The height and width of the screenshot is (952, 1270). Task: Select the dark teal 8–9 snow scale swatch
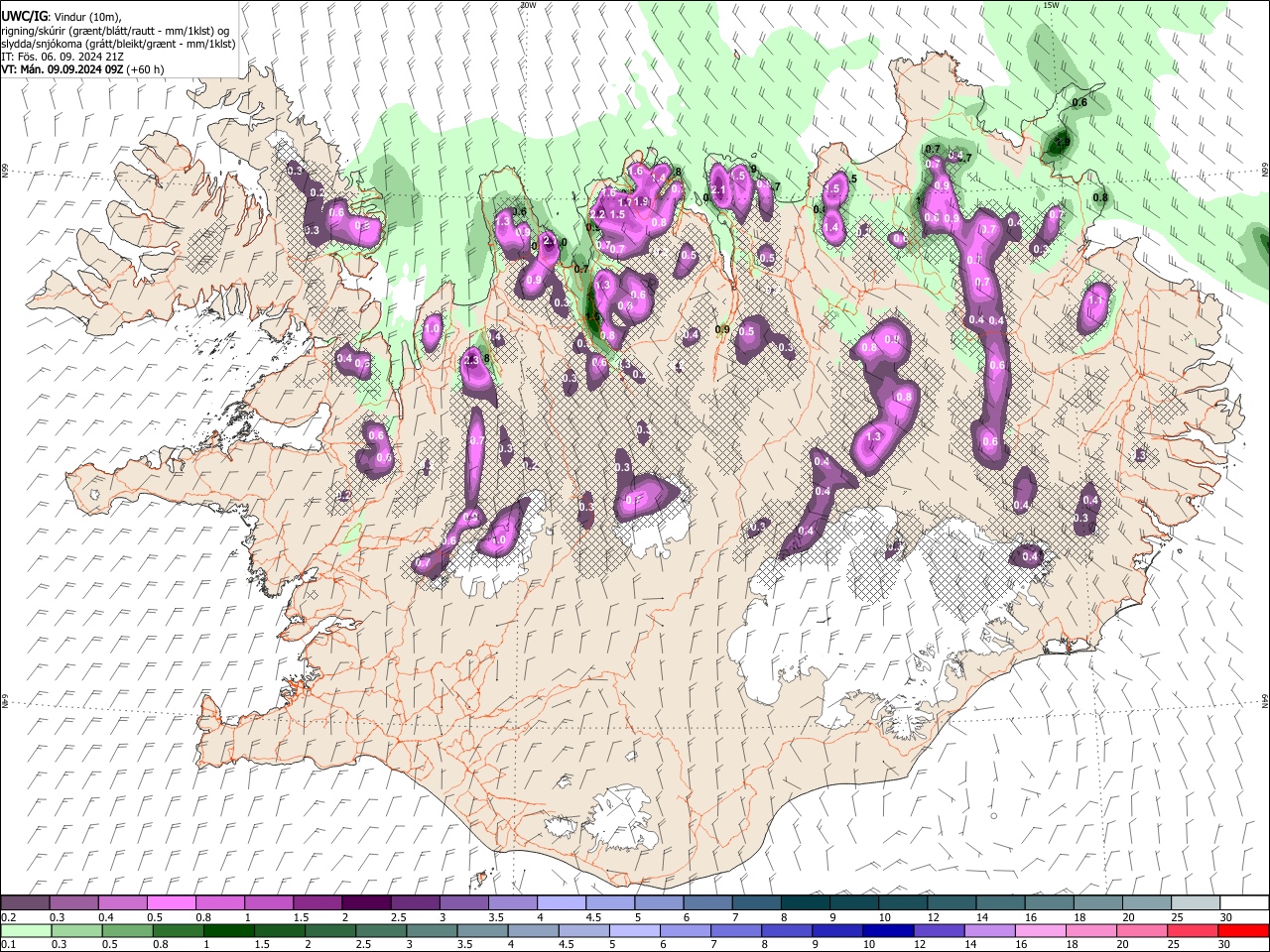click(804, 903)
